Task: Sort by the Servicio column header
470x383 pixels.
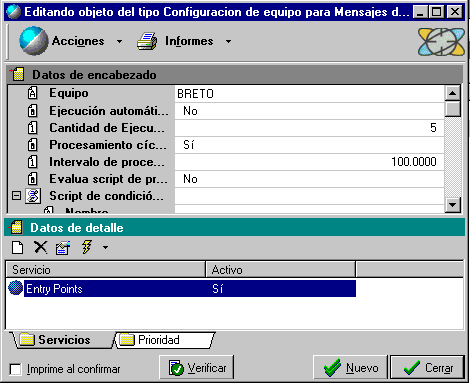Action: click(x=105, y=270)
